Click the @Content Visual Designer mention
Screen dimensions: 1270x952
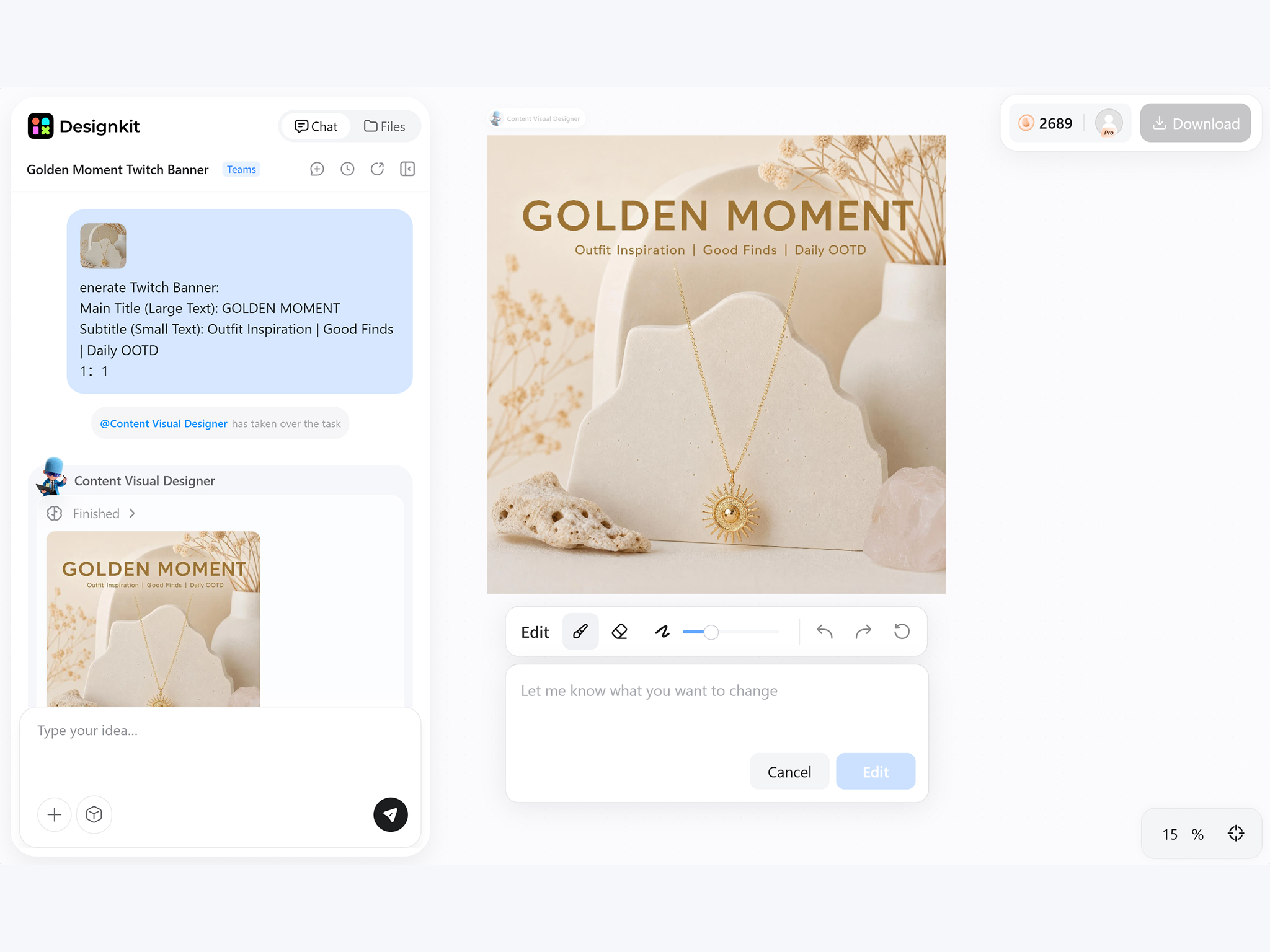click(x=164, y=423)
